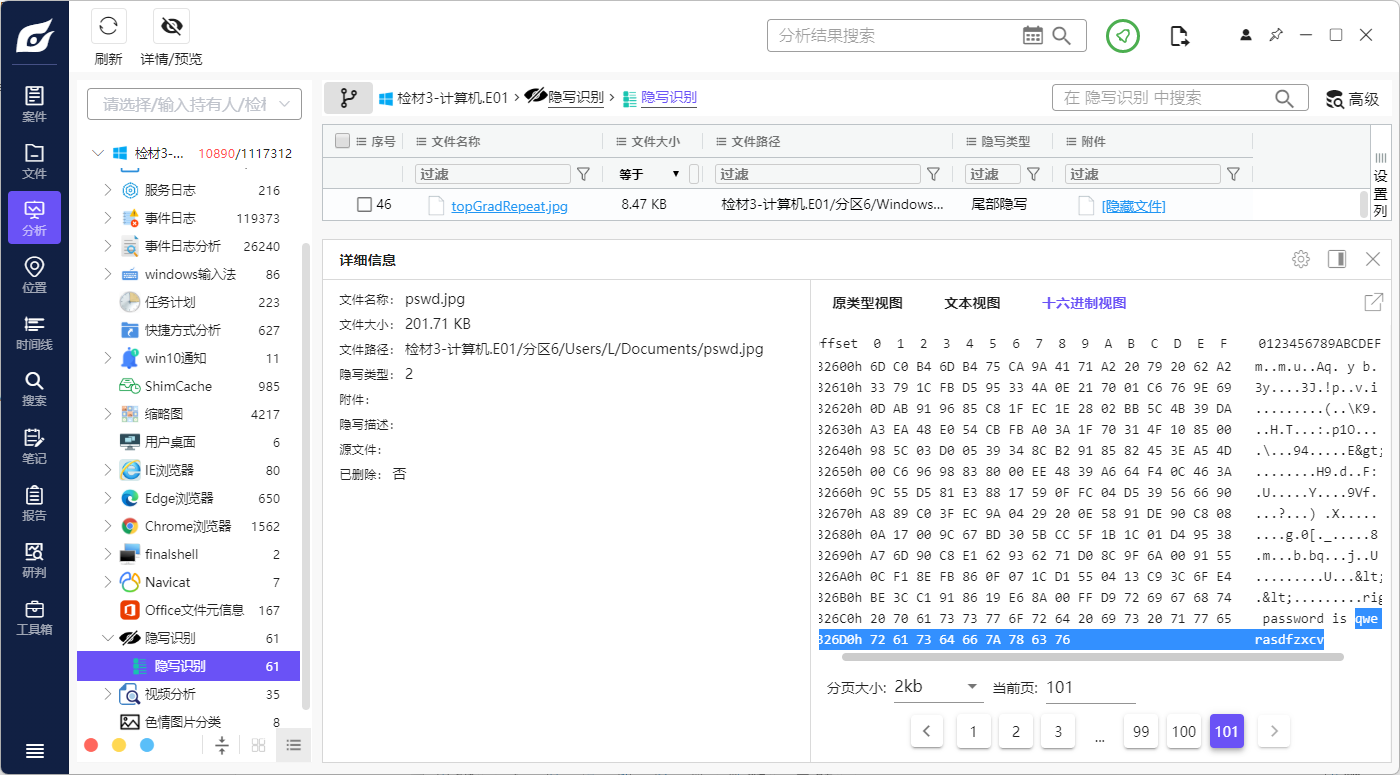Click the gear icon in 详细信息 panel
The image size is (1400, 775).
coord(1301,258)
